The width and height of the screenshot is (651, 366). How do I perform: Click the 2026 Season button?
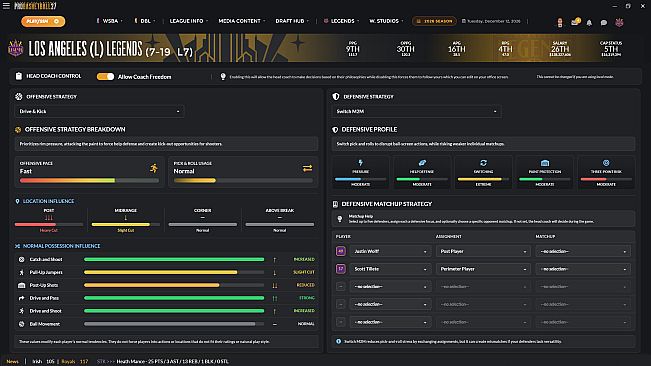tap(434, 21)
